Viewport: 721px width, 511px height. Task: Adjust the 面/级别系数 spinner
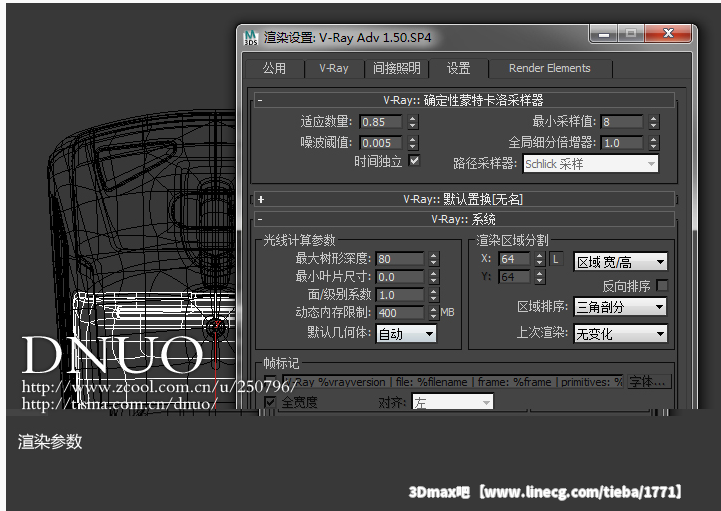pos(434,295)
